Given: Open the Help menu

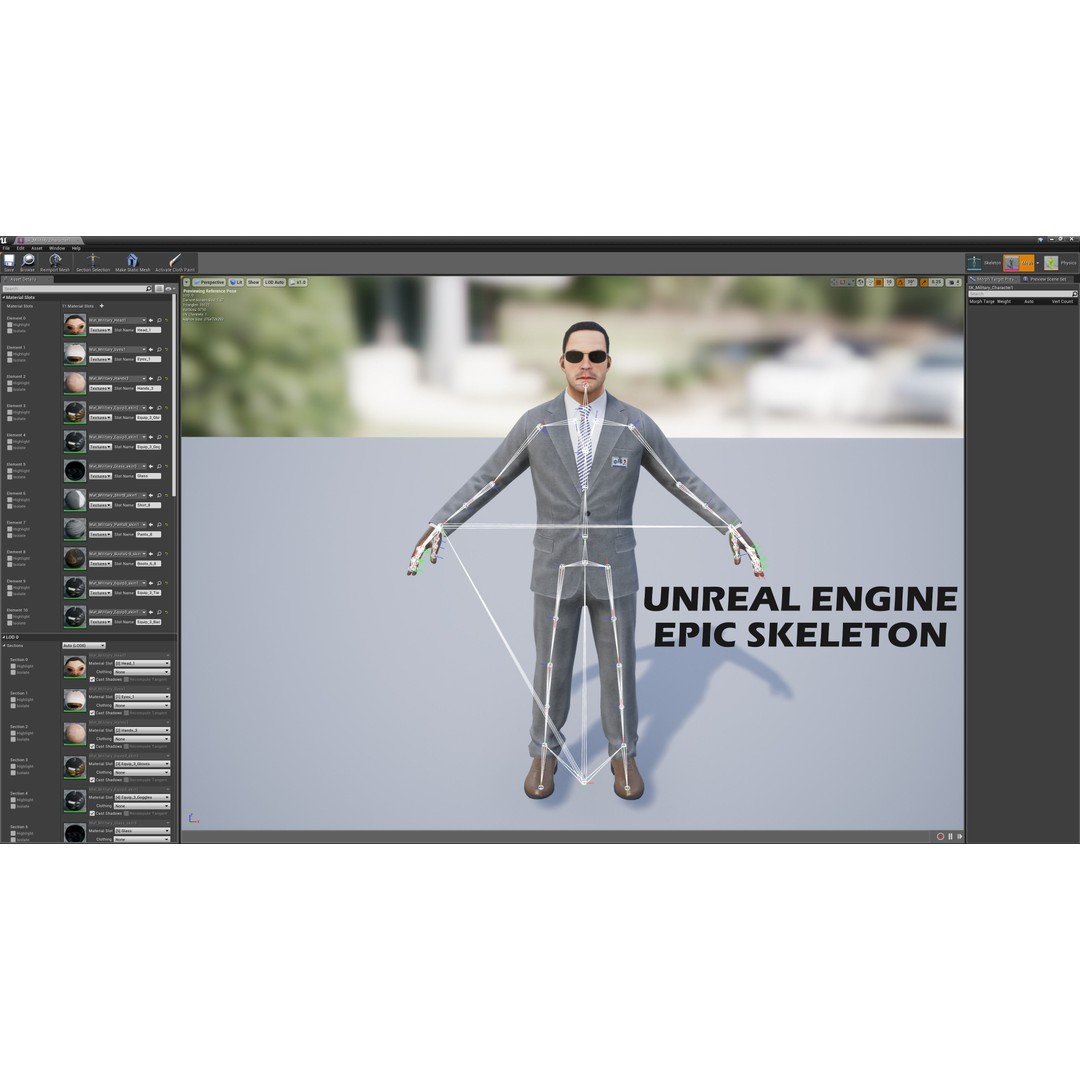Looking at the screenshot, I should (x=76, y=248).
